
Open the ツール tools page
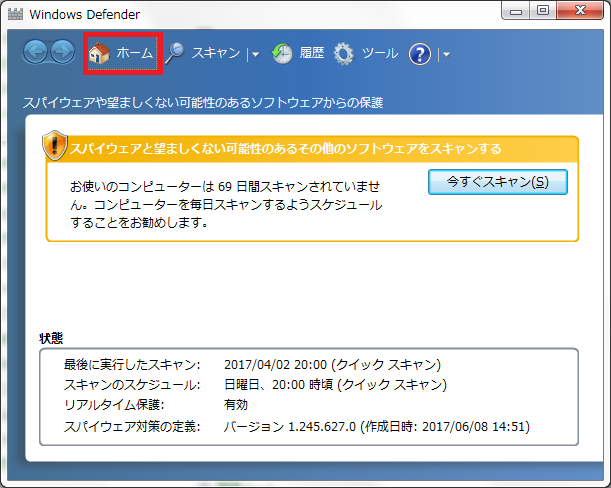pyautogui.click(x=380, y=53)
